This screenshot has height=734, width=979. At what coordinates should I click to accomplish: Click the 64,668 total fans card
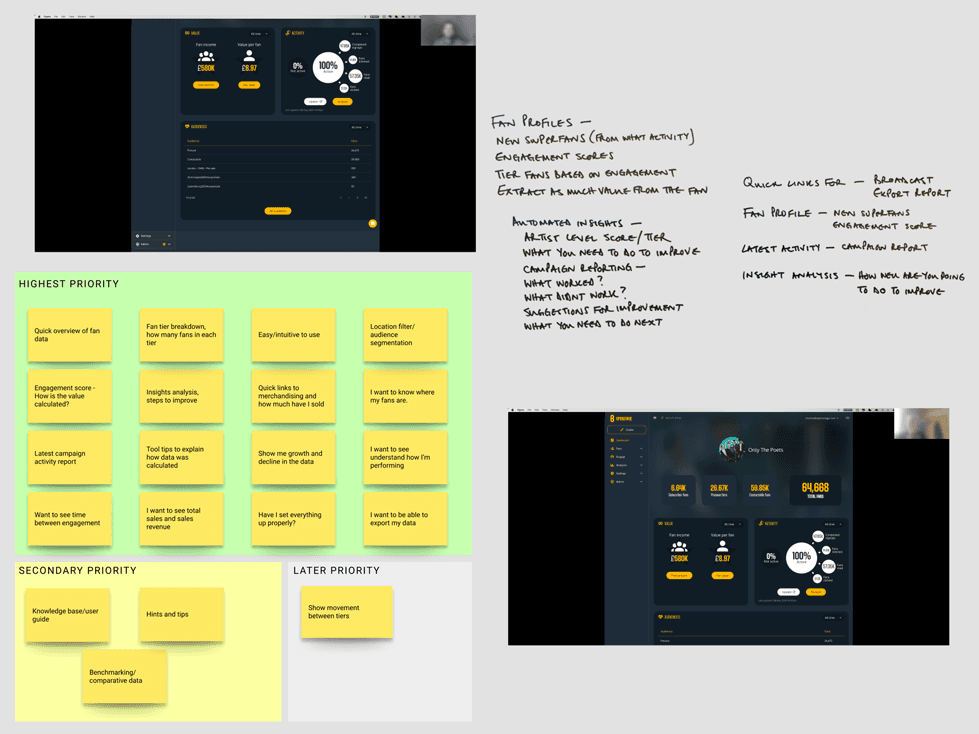pos(815,490)
